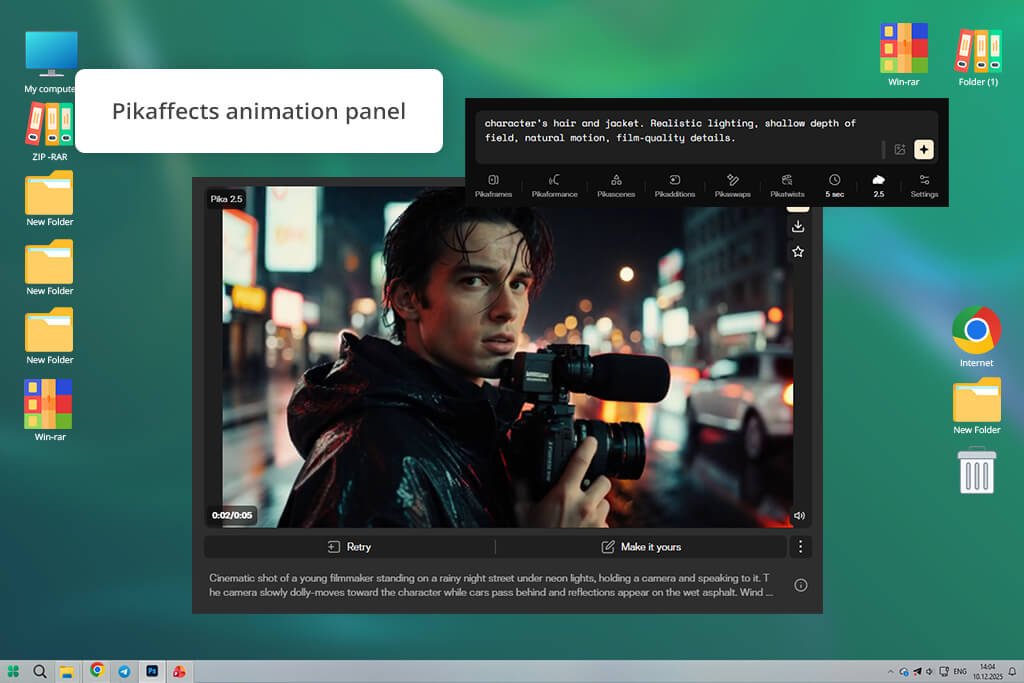The image size is (1024, 683).
Task: Open the My computer desktop icon
Action: click(x=50, y=62)
